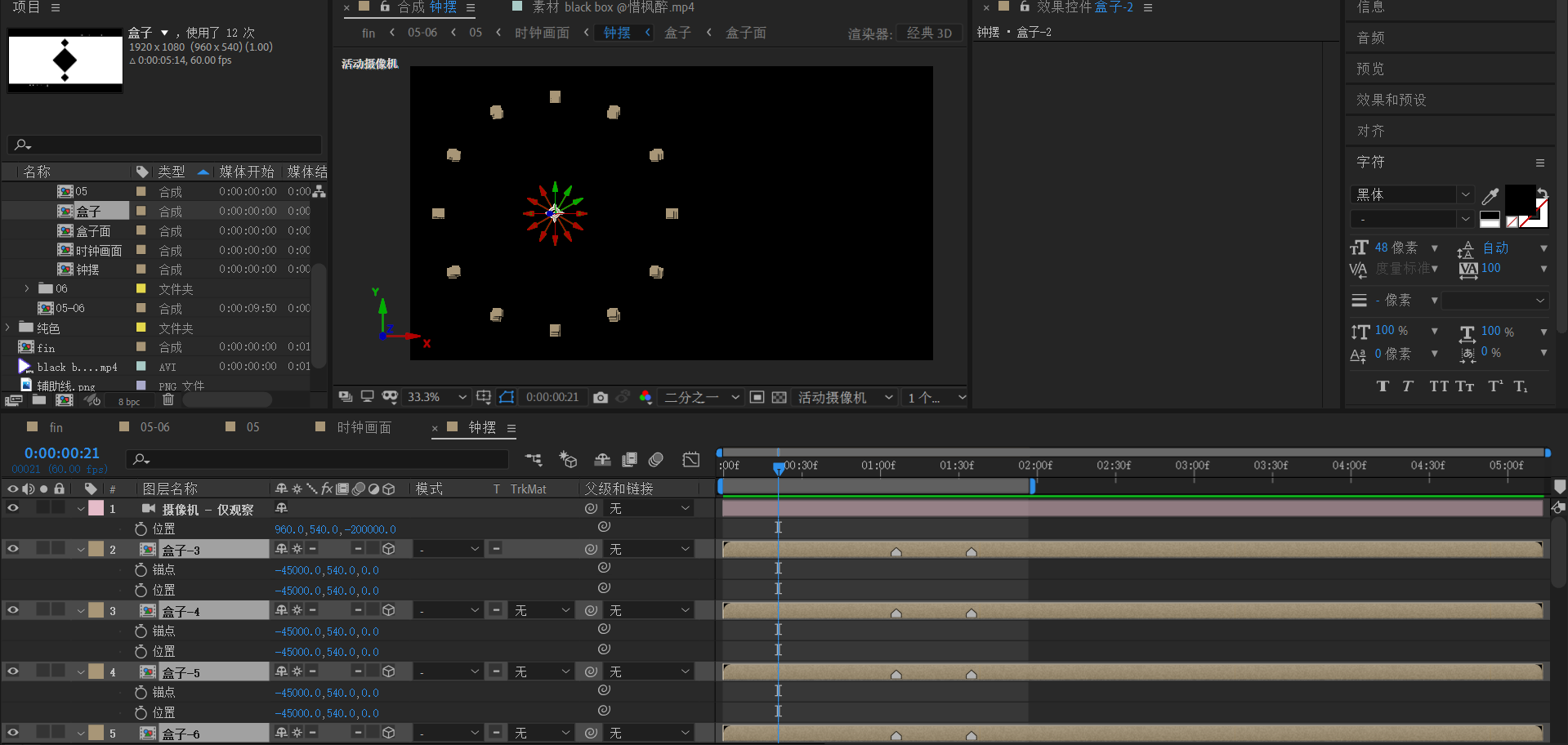Apply faux italic in 字符 panel
Viewport: 1568px width, 745px height.
[1407, 386]
